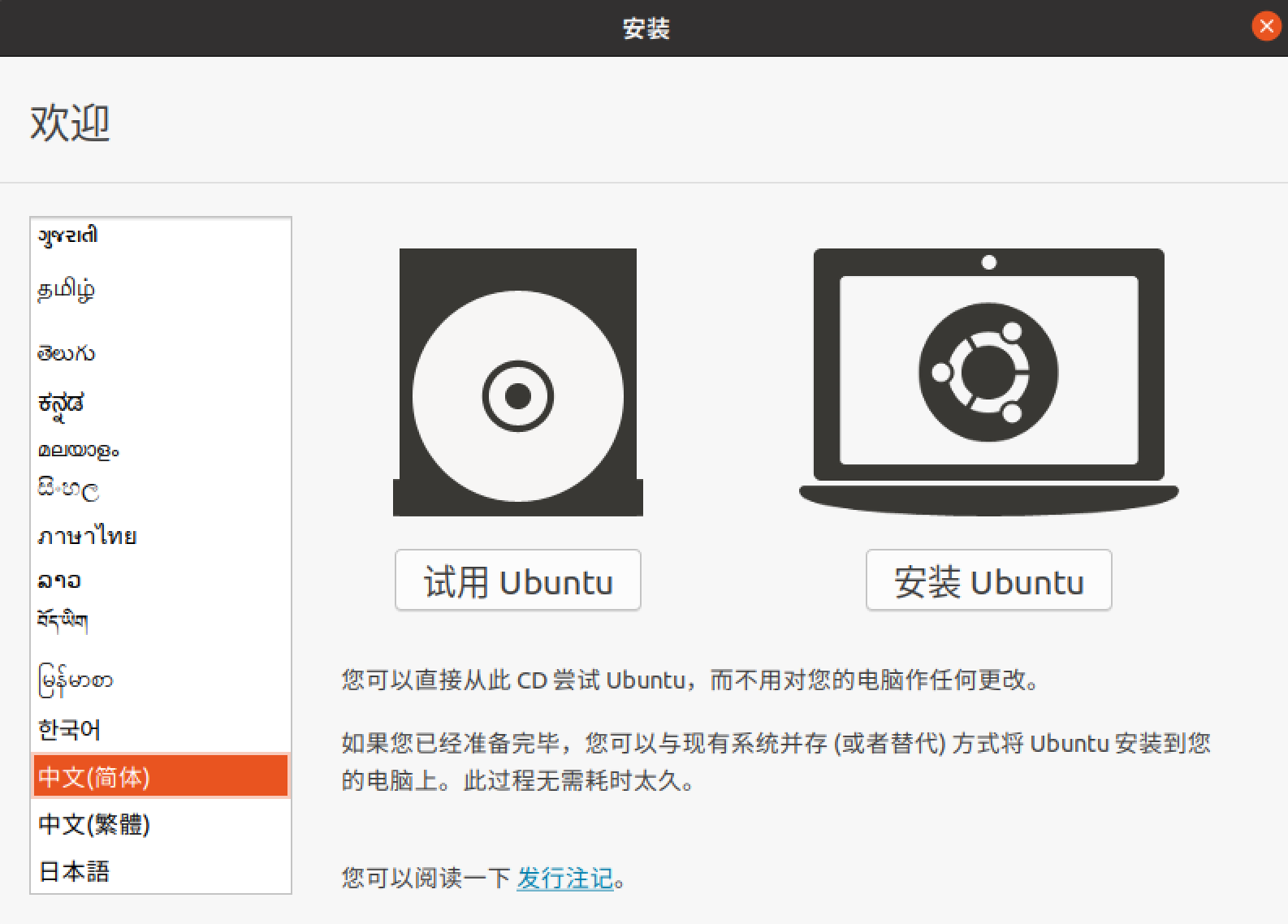Select Tamil தமிழ் language entry
The width and height of the screenshot is (1288, 924).
[161, 290]
